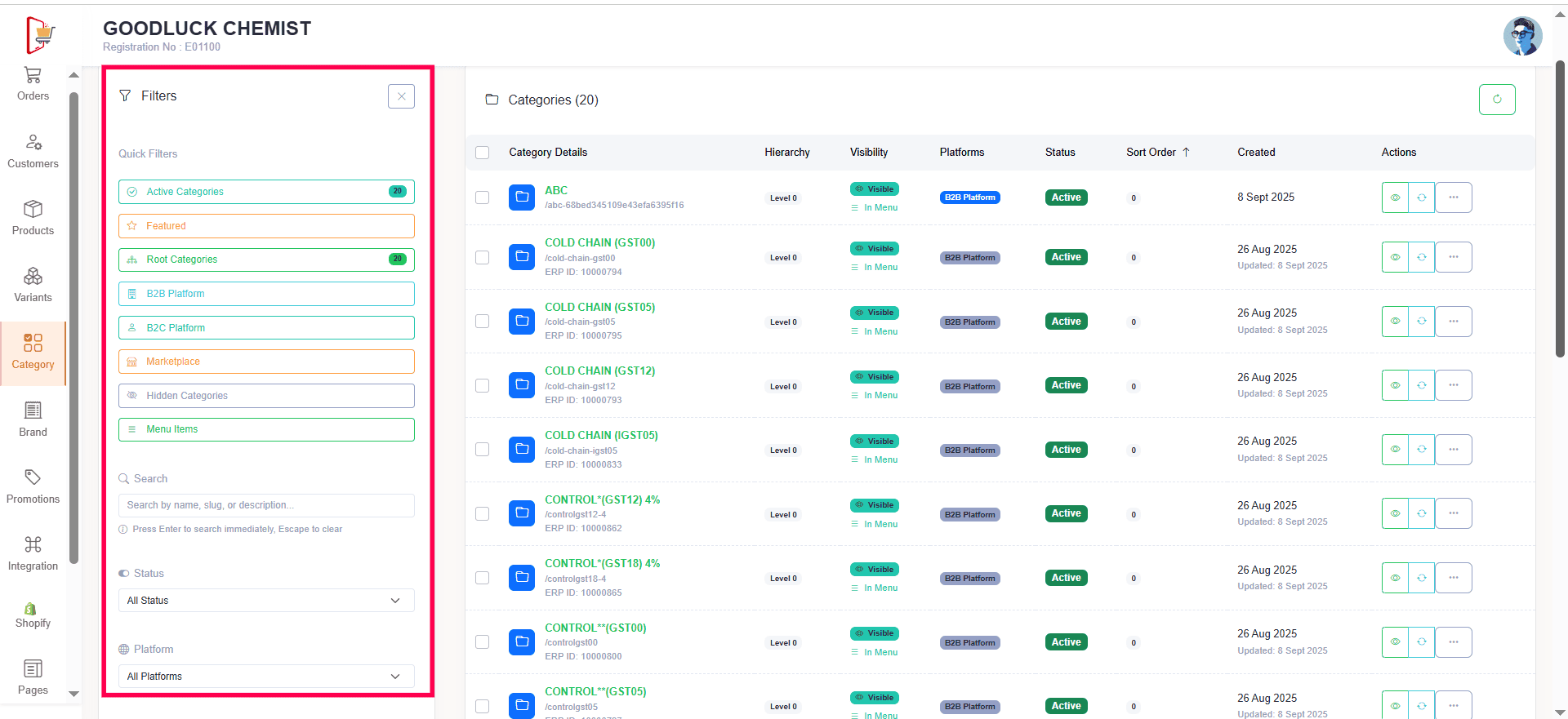Image resolution: width=1568 pixels, height=719 pixels.
Task: Click the refresh icon beside Categories header
Action: [1497, 100]
